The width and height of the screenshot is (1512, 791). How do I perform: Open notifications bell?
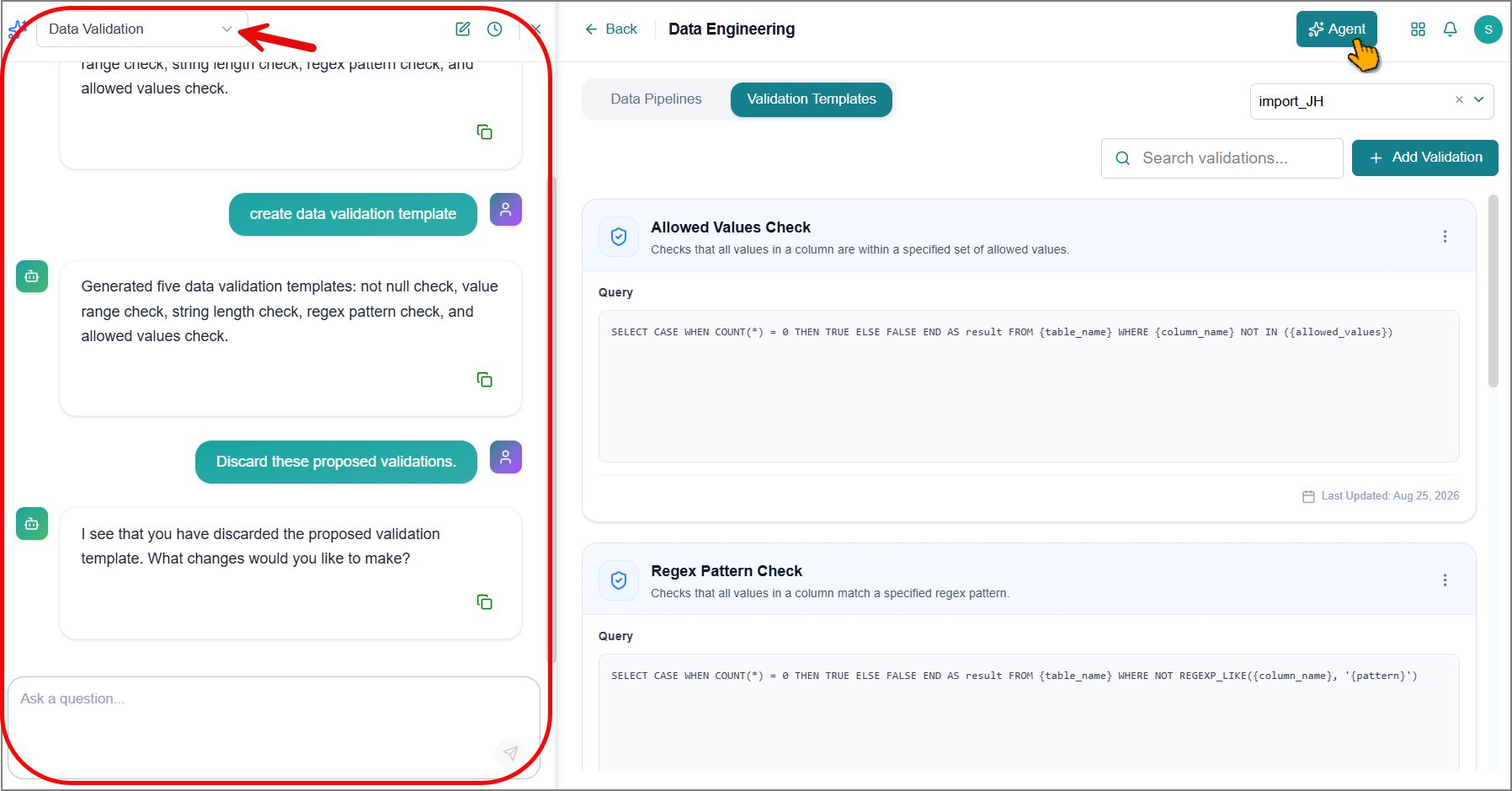(1450, 29)
